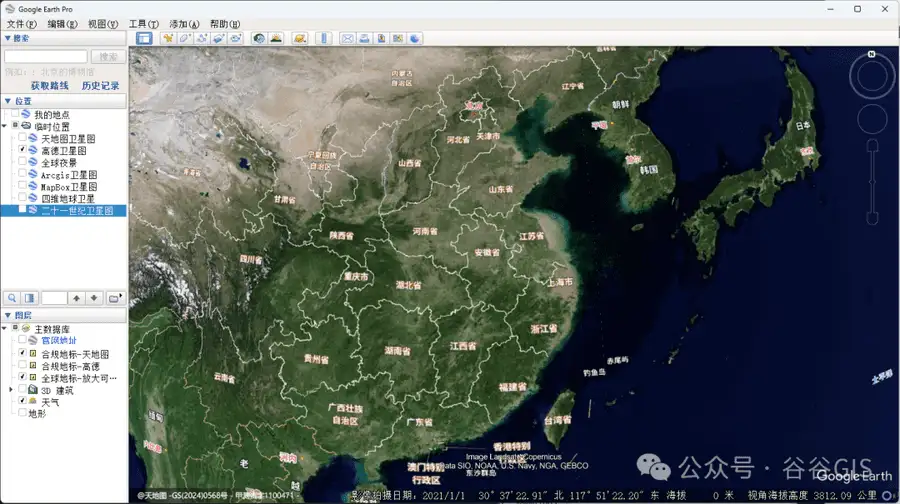Click the 搜索 search button
900x504 pixels.
(x=108, y=56)
